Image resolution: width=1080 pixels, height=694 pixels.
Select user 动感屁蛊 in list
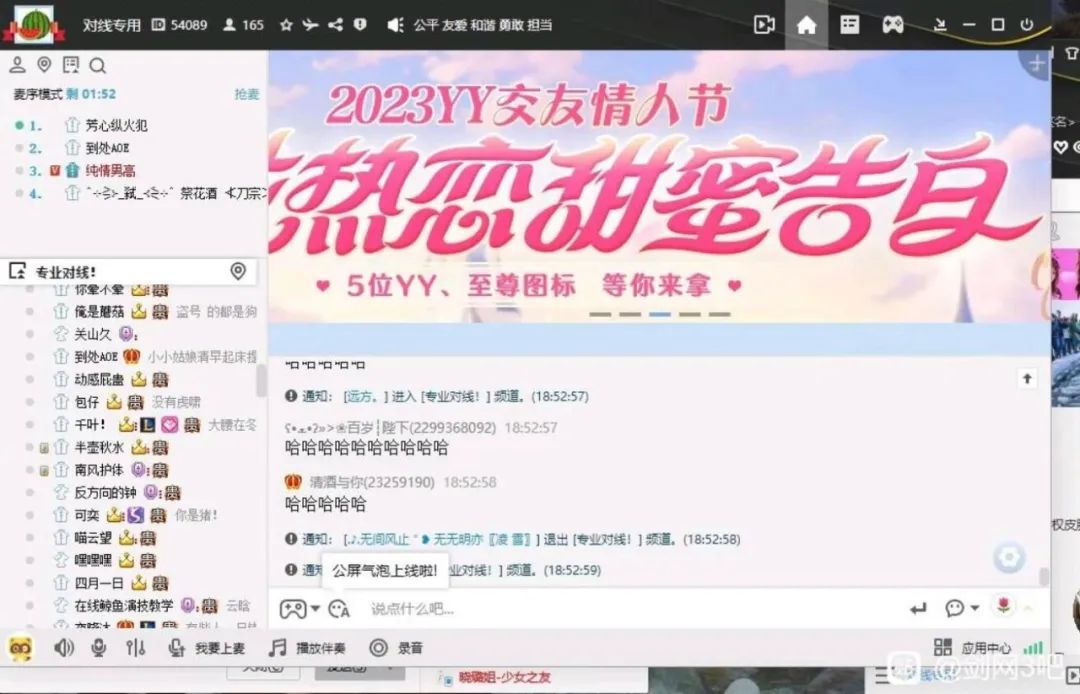(99, 379)
